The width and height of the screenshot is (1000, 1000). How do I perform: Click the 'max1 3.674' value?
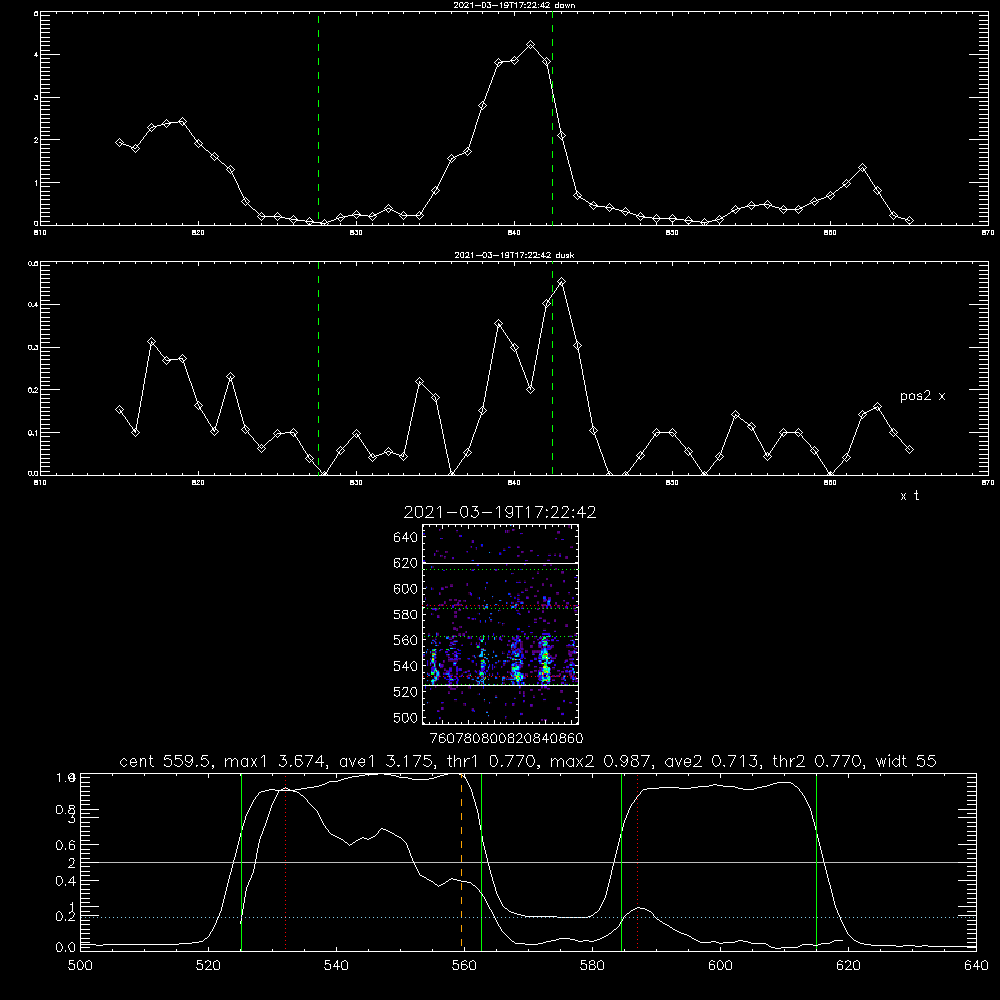(275, 761)
